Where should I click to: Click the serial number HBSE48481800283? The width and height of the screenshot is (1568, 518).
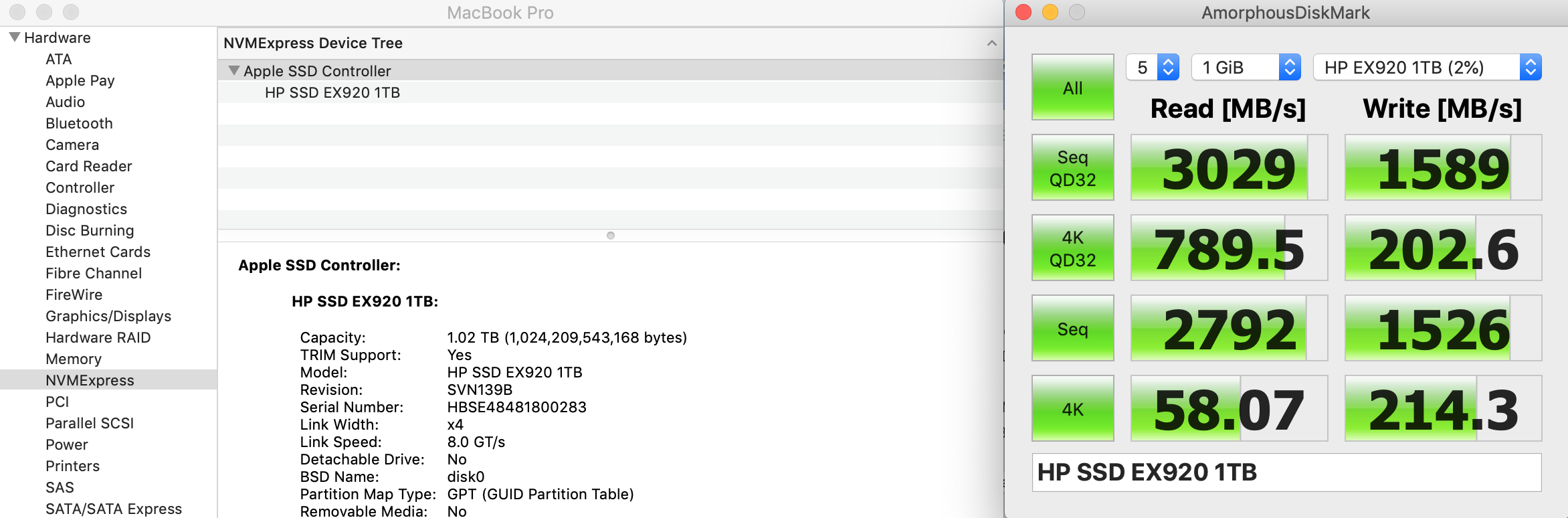click(516, 407)
